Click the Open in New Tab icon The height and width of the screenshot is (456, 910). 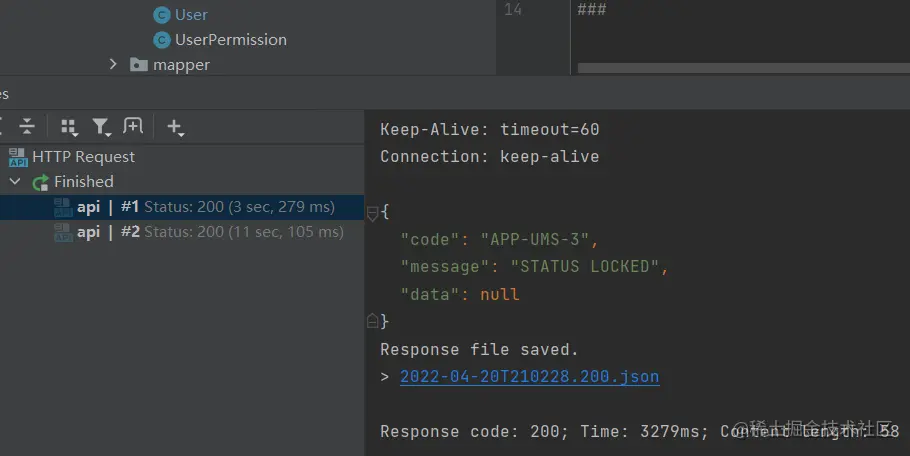132,126
